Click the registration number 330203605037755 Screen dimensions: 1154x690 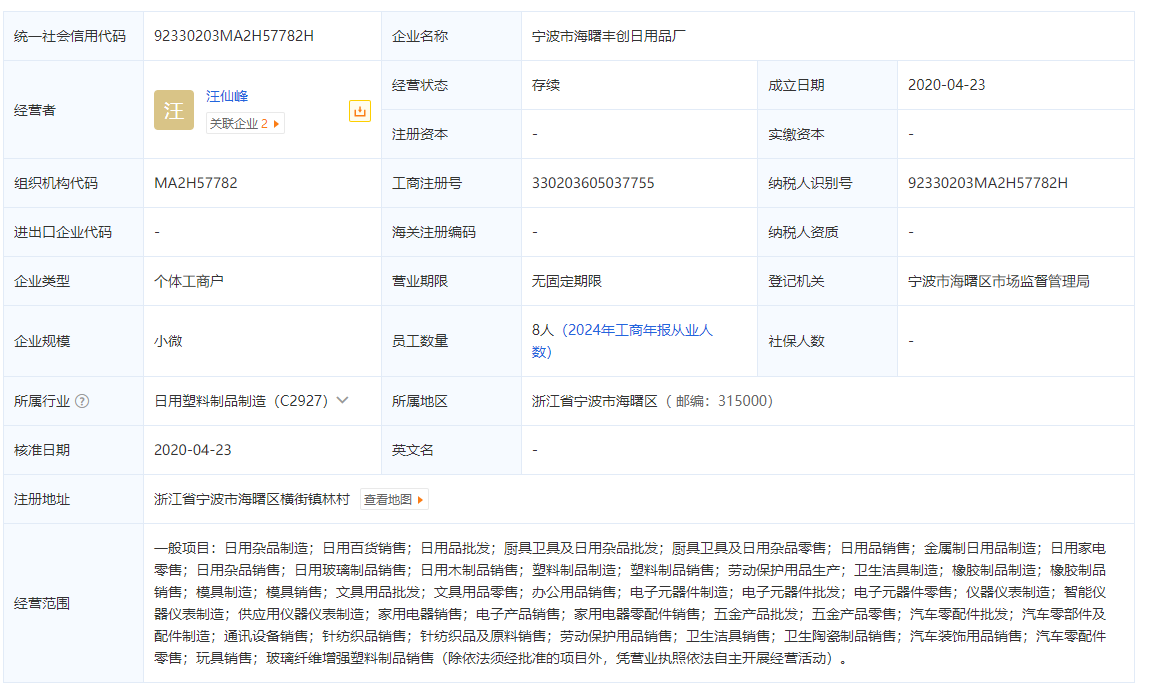pos(593,183)
